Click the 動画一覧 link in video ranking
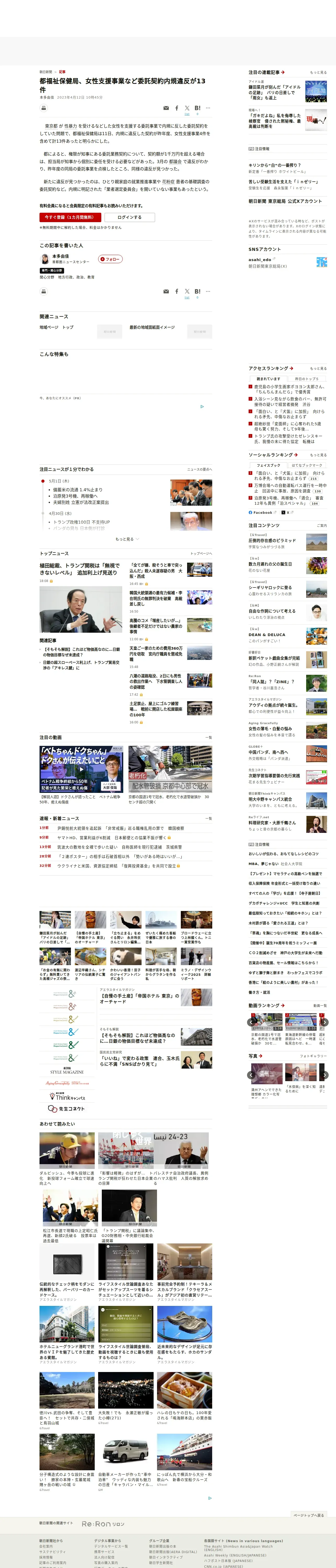Viewport: 336px width, 1568px height. [x=320, y=1006]
